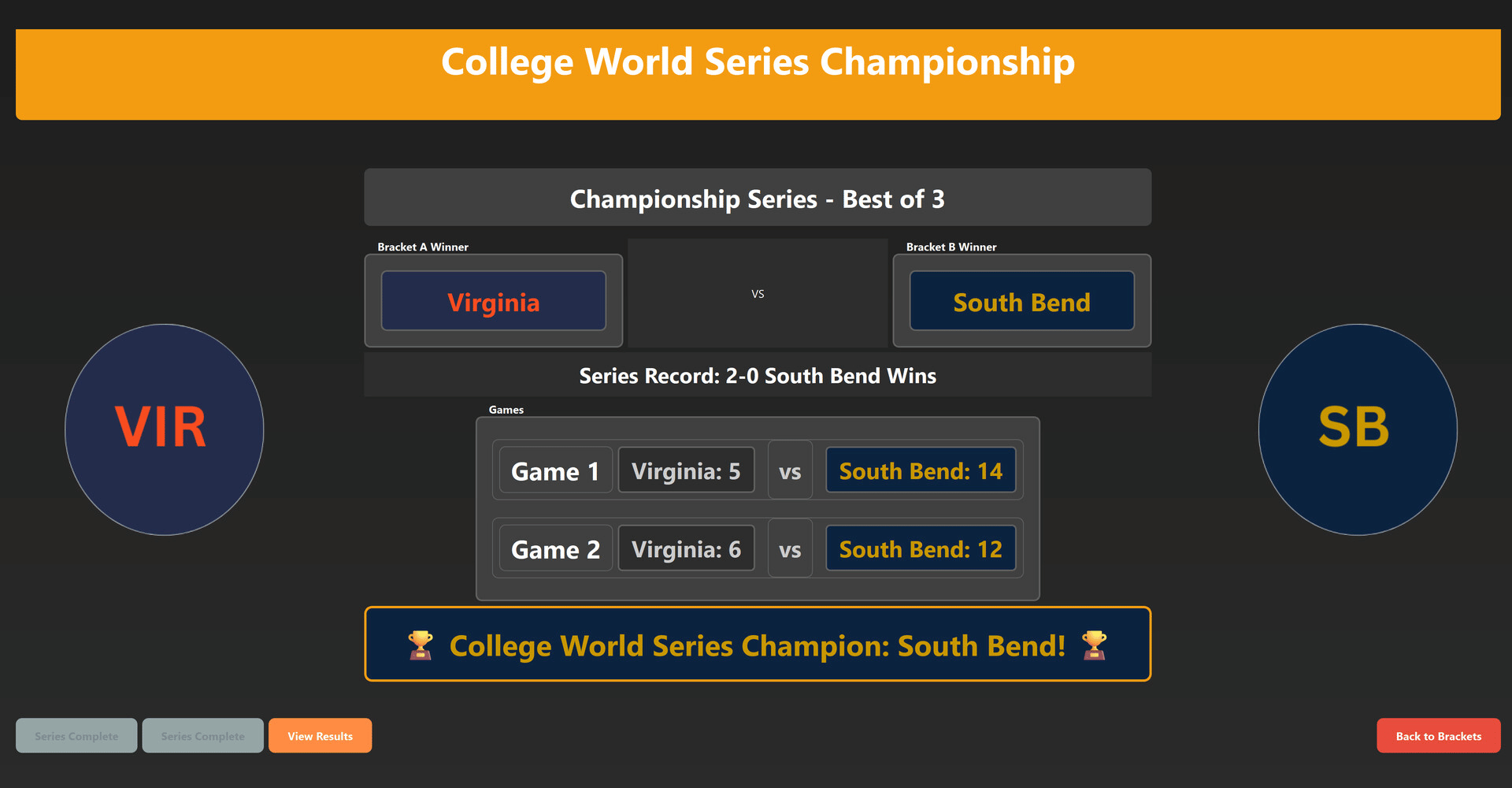1512x788 pixels.
Task: Select the South Bend team box
Action: 1021,301
